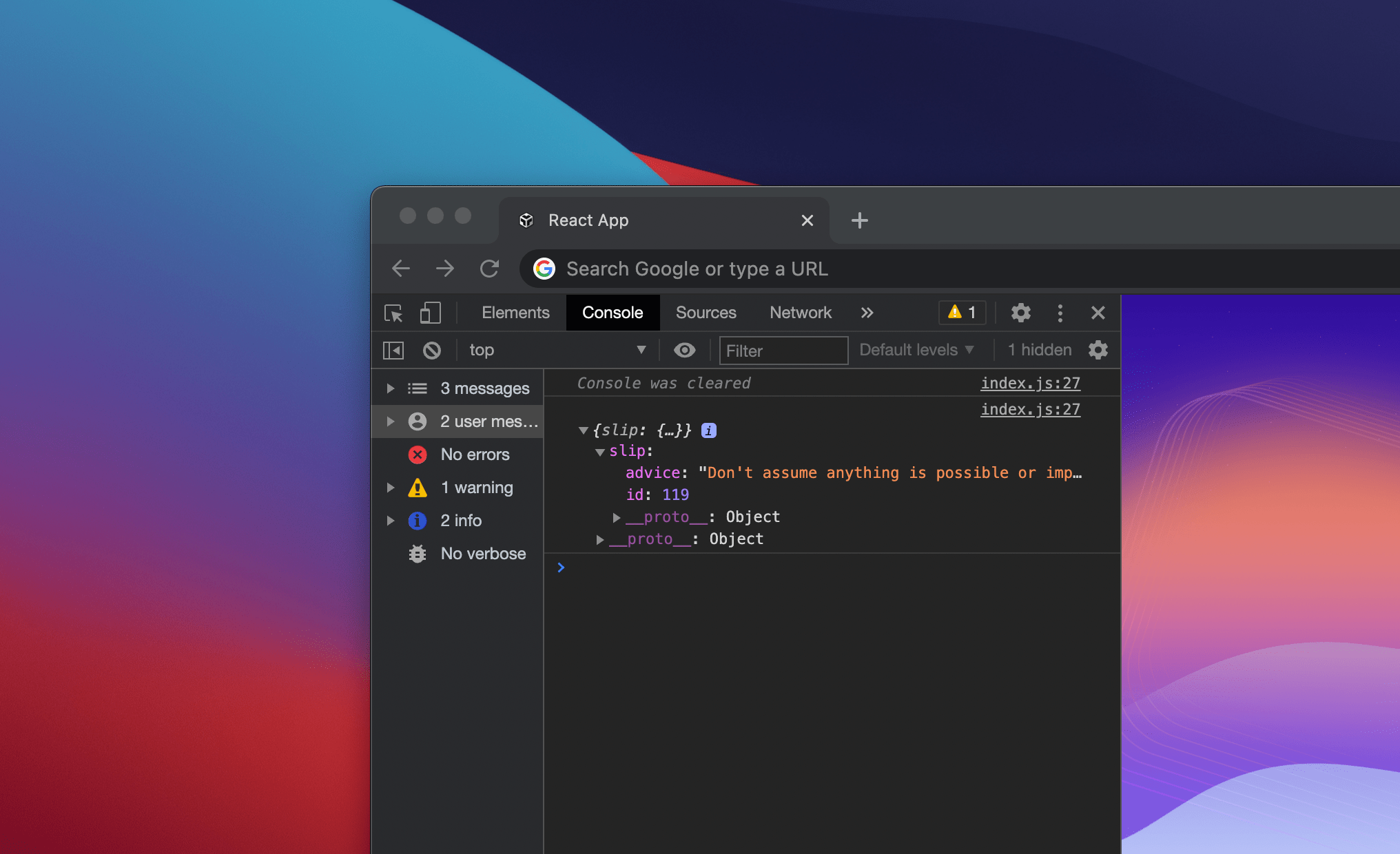Click the browser Back arrow
This screenshot has width=1400, height=854.
[401, 269]
